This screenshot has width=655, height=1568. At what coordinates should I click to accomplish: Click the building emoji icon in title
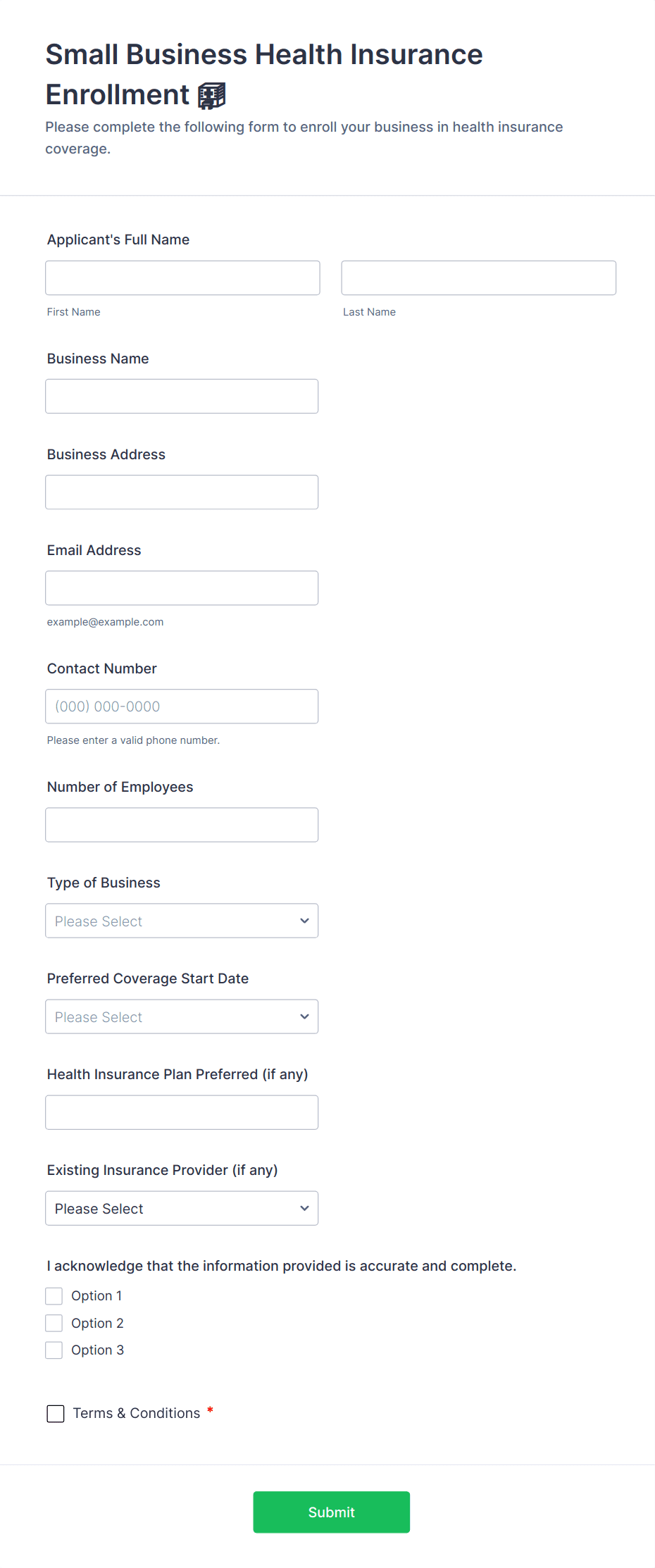click(211, 96)
